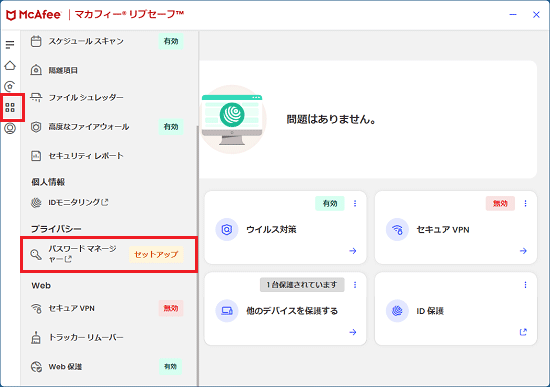Click the McAfee logo in title bar
The image size is (550, 387).
(34, 15)
